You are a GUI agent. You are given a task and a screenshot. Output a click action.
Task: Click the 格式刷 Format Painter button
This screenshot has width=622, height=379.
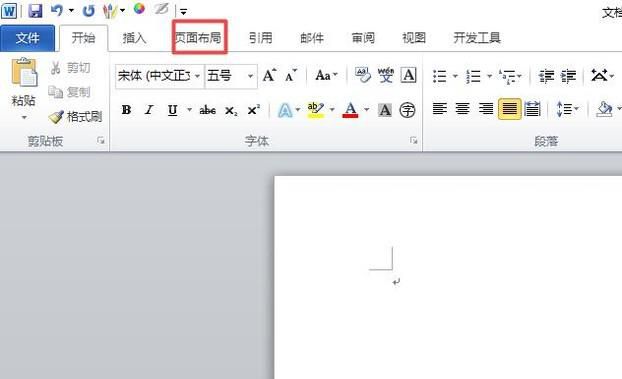pyautogui.click(x=75, y=117)
